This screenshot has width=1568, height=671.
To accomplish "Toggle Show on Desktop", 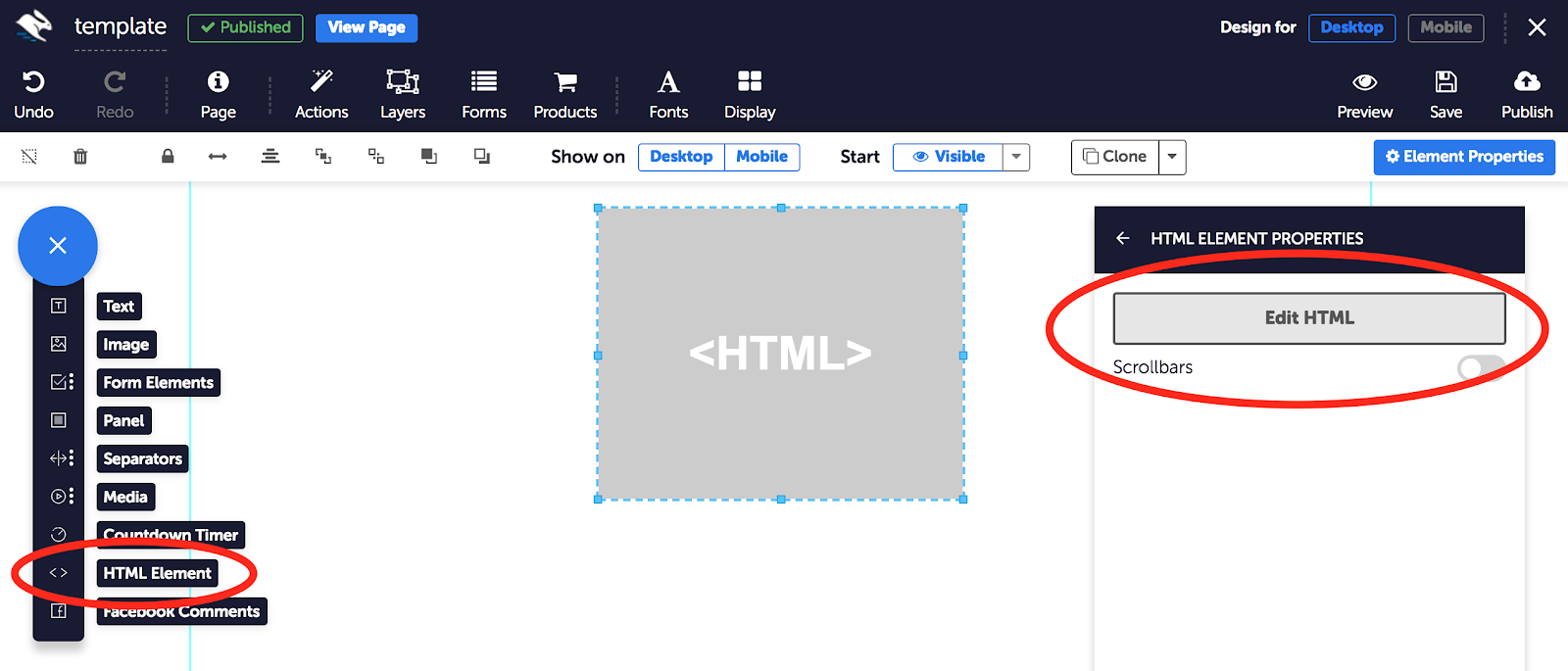I will [681, 157].
